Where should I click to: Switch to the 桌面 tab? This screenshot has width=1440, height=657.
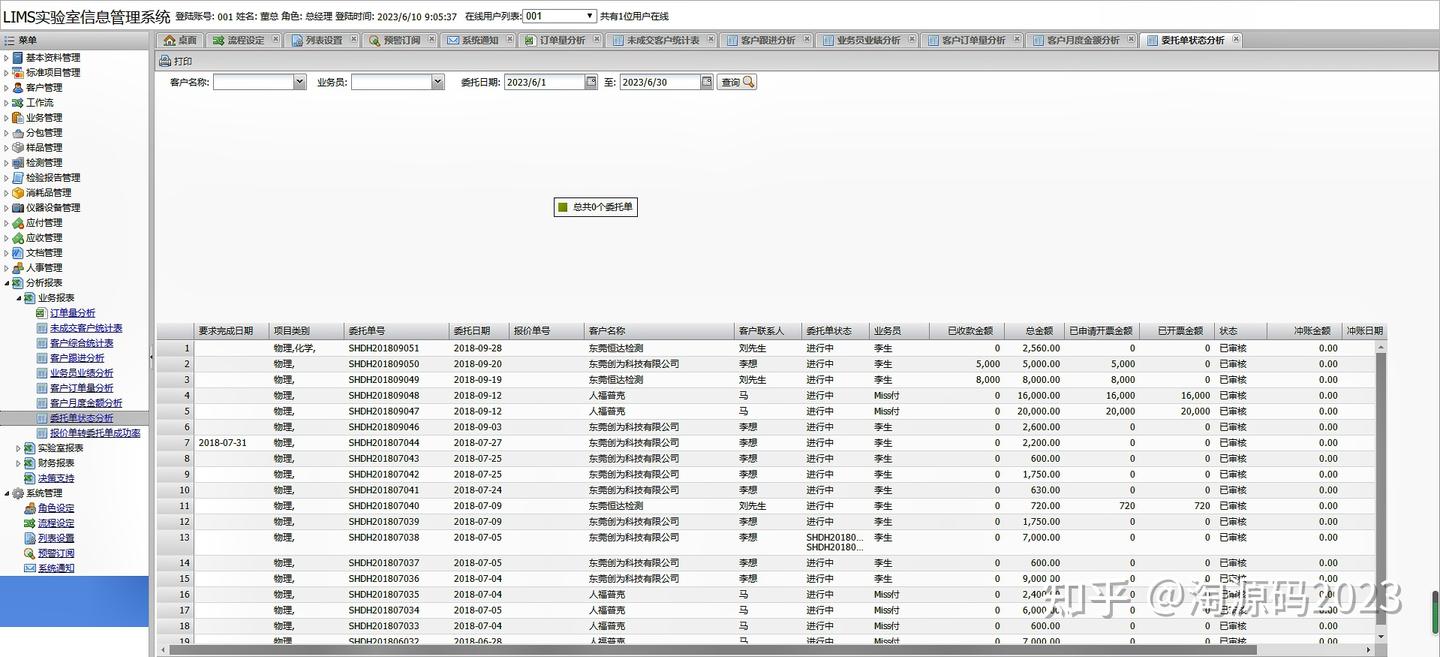180,40
